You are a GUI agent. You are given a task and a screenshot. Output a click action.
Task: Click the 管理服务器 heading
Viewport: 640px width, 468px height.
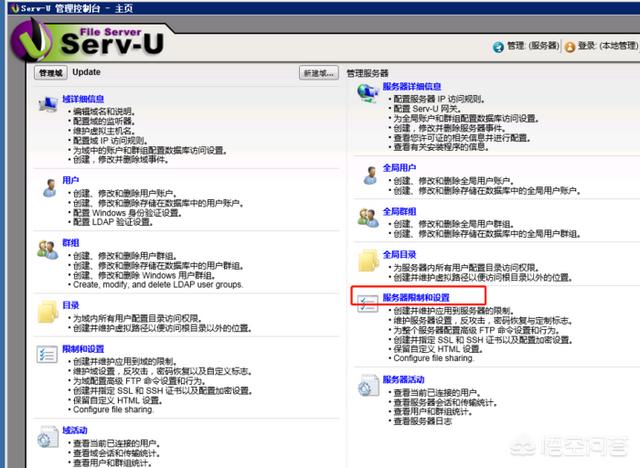coord(367,73)
